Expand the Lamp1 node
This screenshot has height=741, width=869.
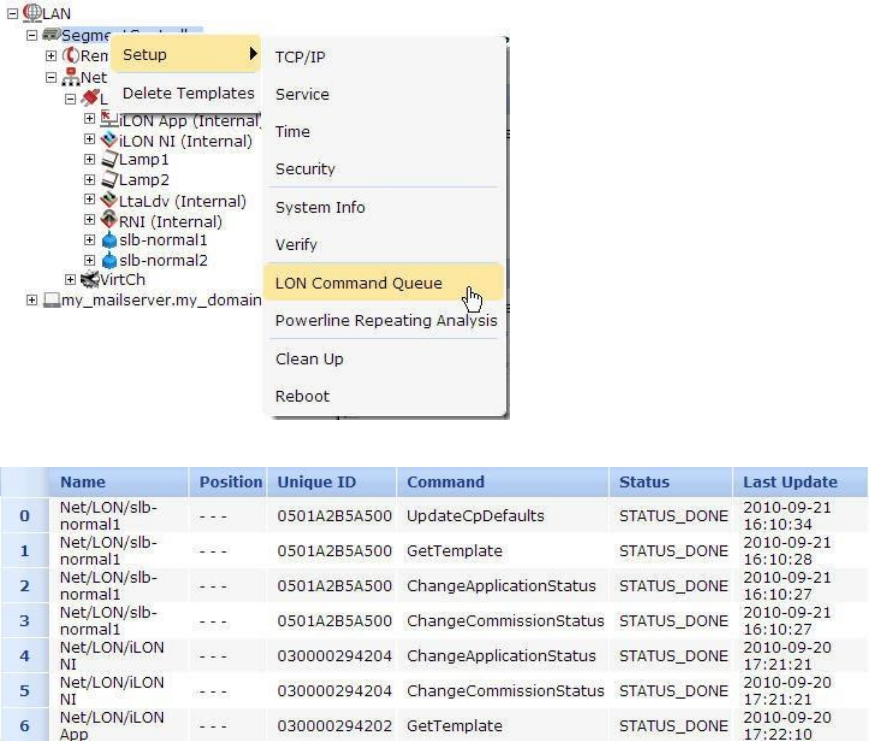(x=89, y=160)
